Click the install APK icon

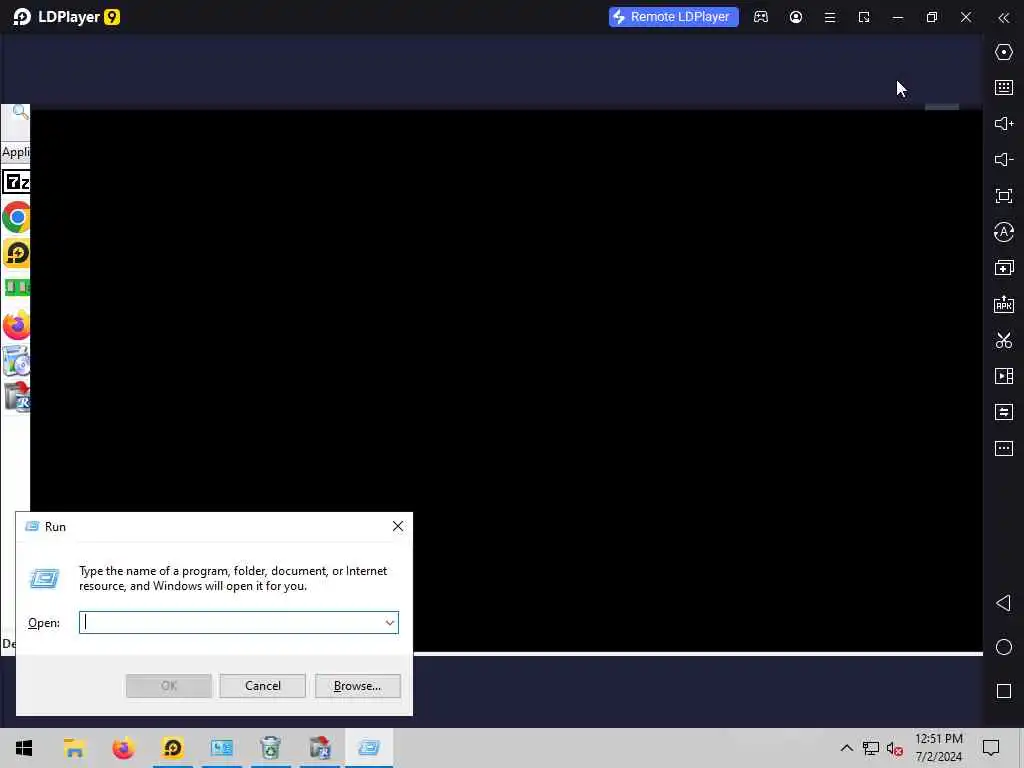coord(1004,304)
